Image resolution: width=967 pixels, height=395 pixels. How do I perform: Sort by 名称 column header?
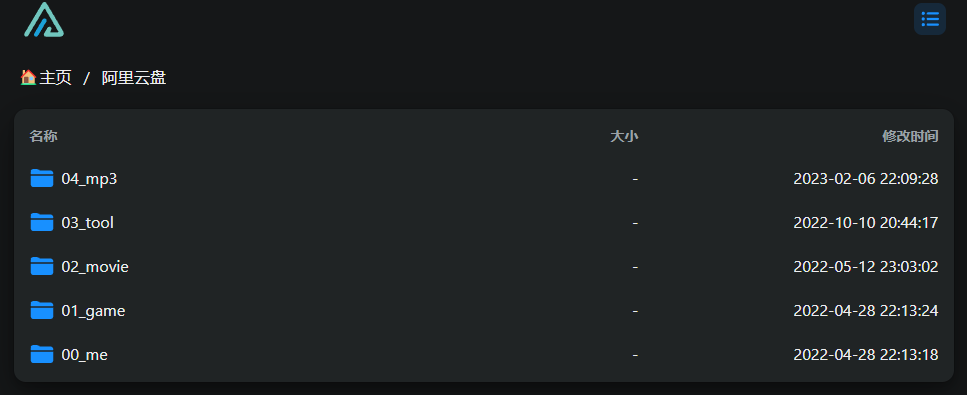coord(43,136)
